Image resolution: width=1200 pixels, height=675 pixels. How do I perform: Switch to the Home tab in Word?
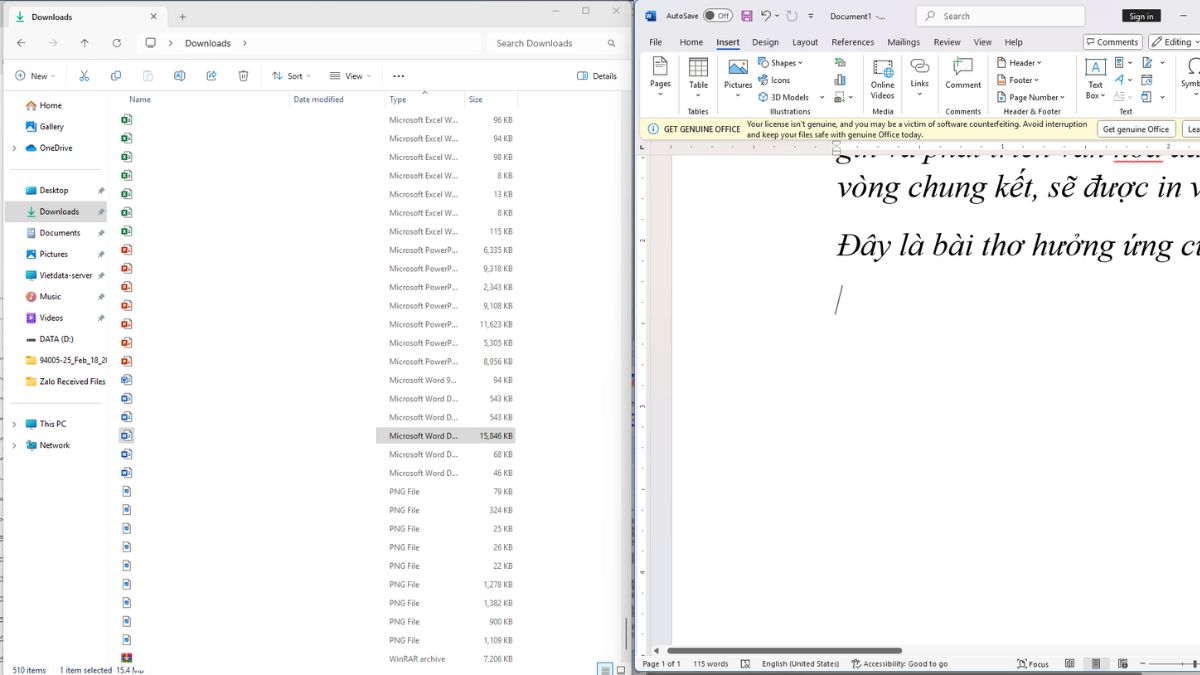coord(691,42)
